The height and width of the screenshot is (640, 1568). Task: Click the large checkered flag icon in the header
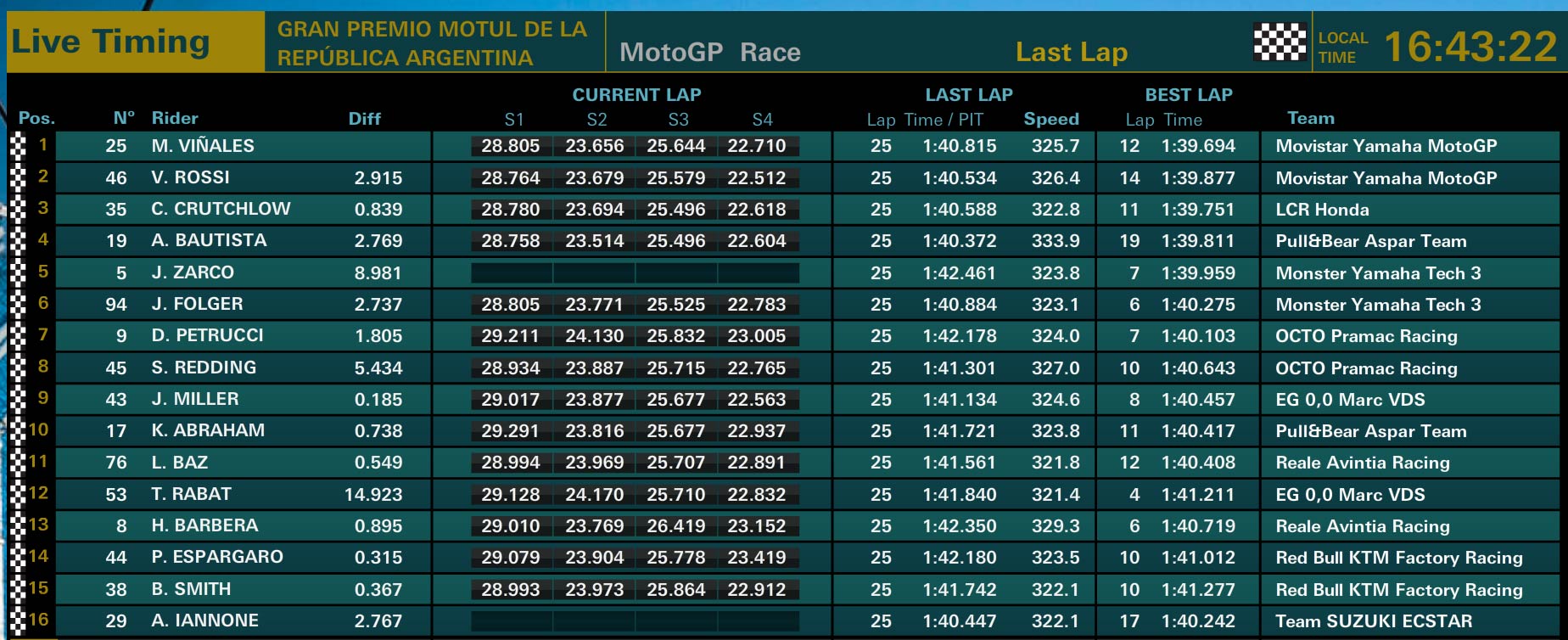click(1280, 42)
